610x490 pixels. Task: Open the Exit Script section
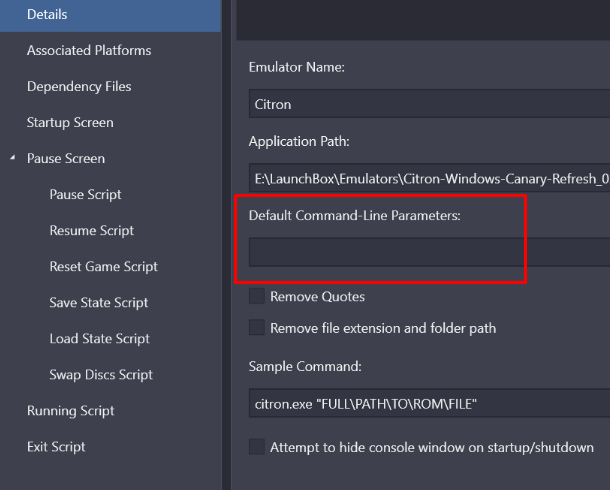click(x=56, y=447)
